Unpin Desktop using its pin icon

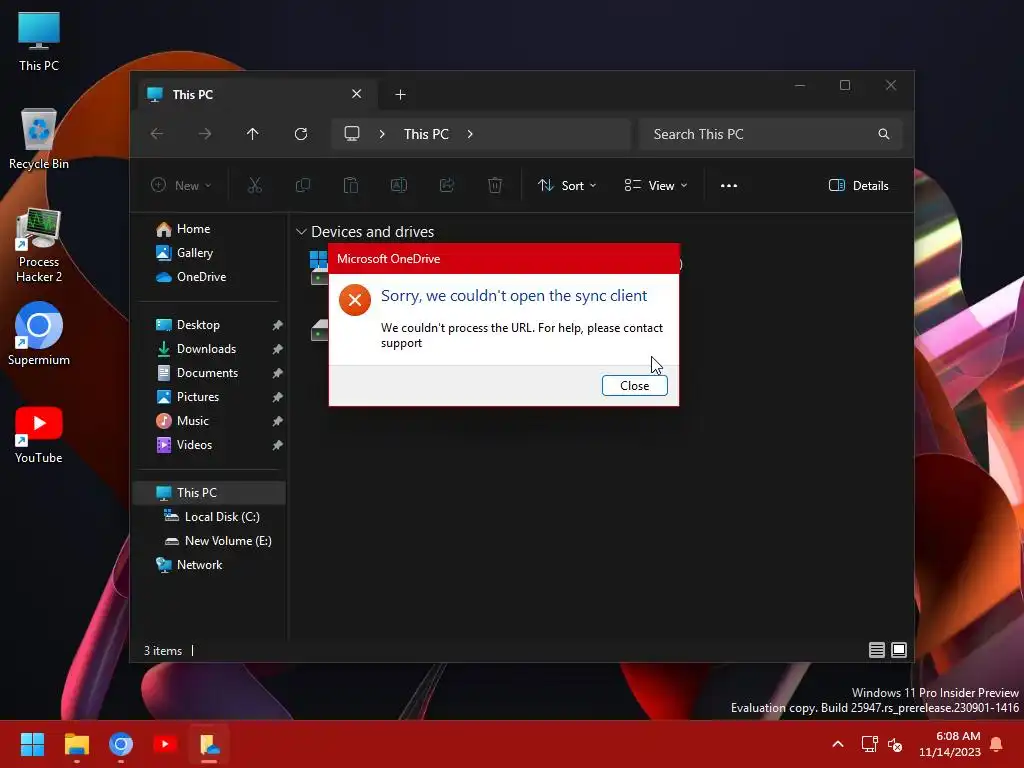278,325
